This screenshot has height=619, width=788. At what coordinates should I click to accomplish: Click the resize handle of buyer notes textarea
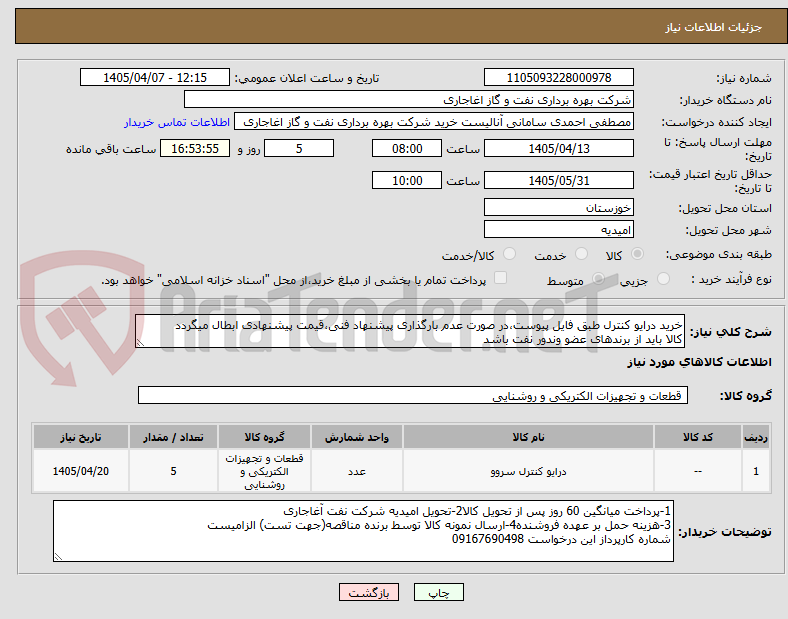[x=58, y=557]
